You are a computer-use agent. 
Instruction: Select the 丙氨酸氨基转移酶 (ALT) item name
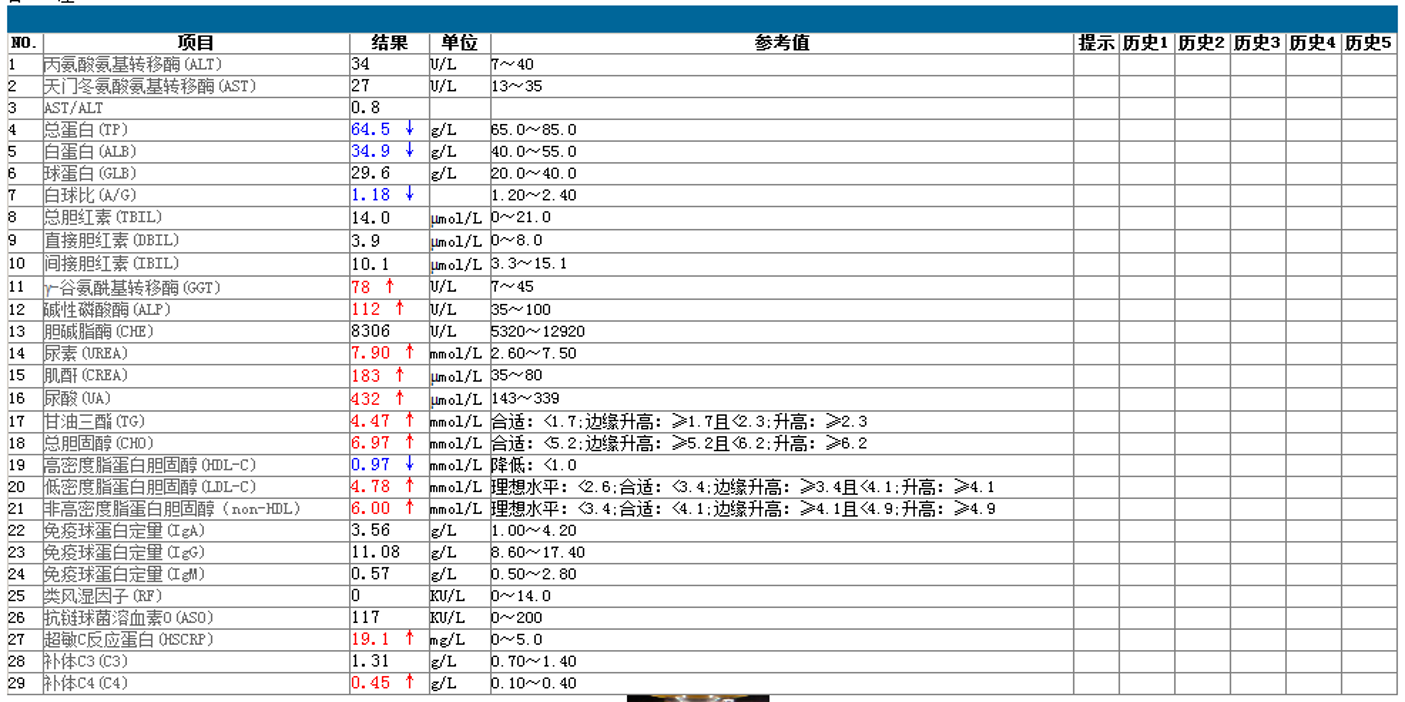click(133, 64)
